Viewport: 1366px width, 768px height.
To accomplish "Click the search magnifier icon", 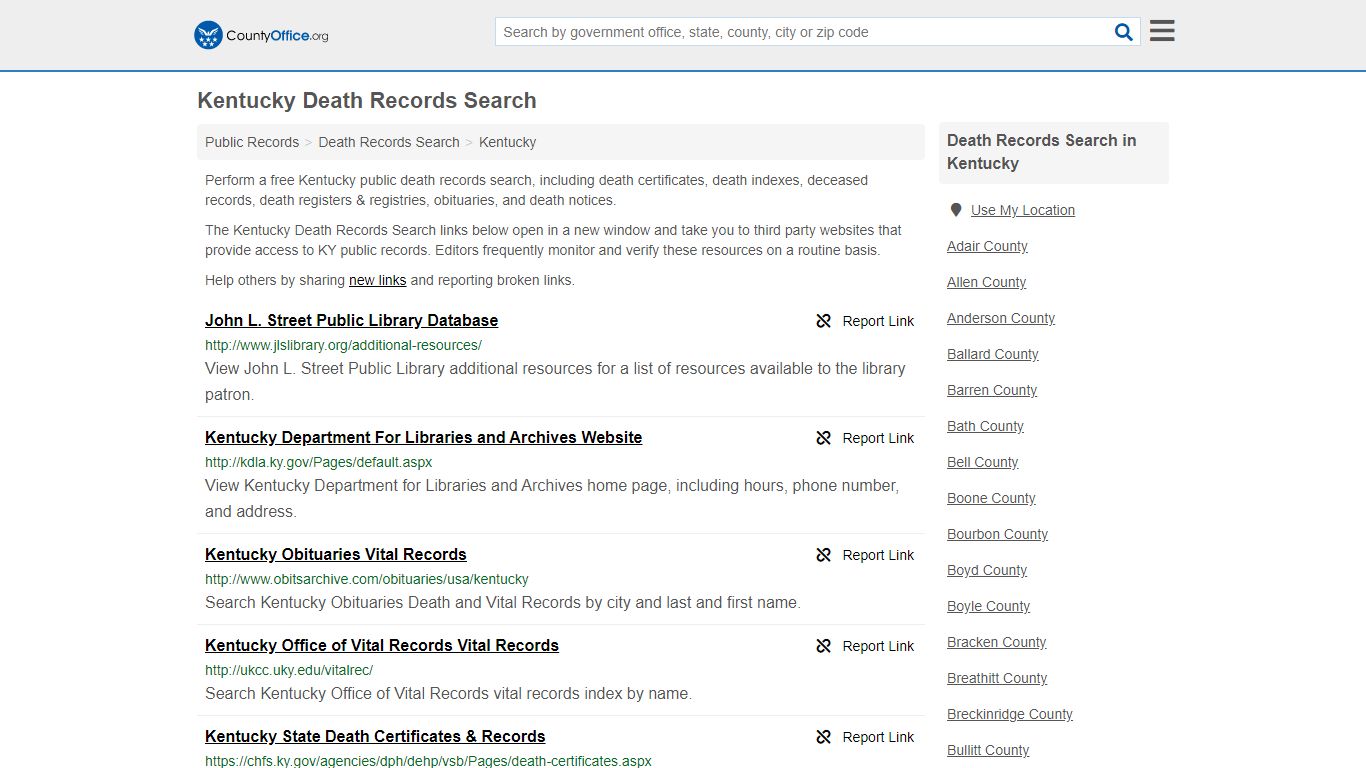I will point(1124,32).
